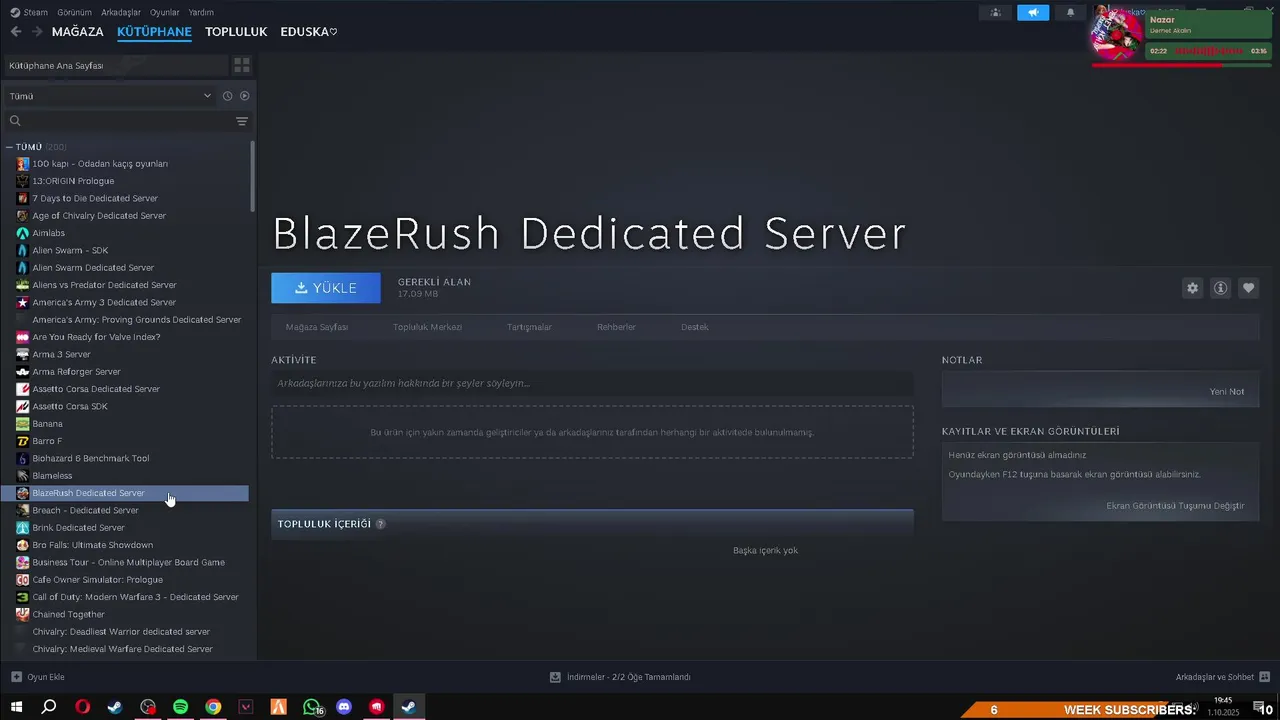Show recent games clock filter
The height and width of the screenshot is (720, 1280).
point(227,96)
